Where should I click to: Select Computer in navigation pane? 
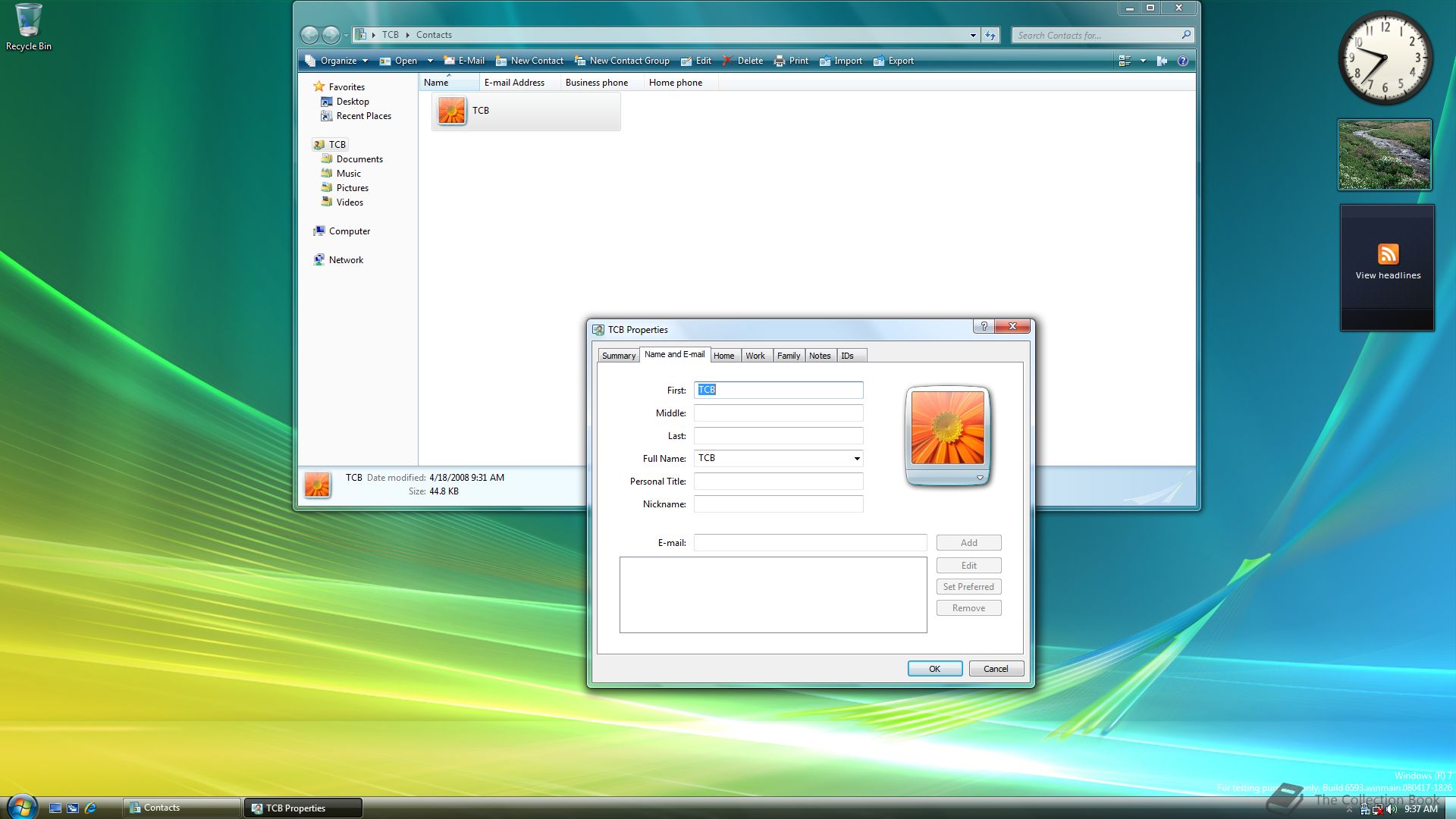pos(342,231)
